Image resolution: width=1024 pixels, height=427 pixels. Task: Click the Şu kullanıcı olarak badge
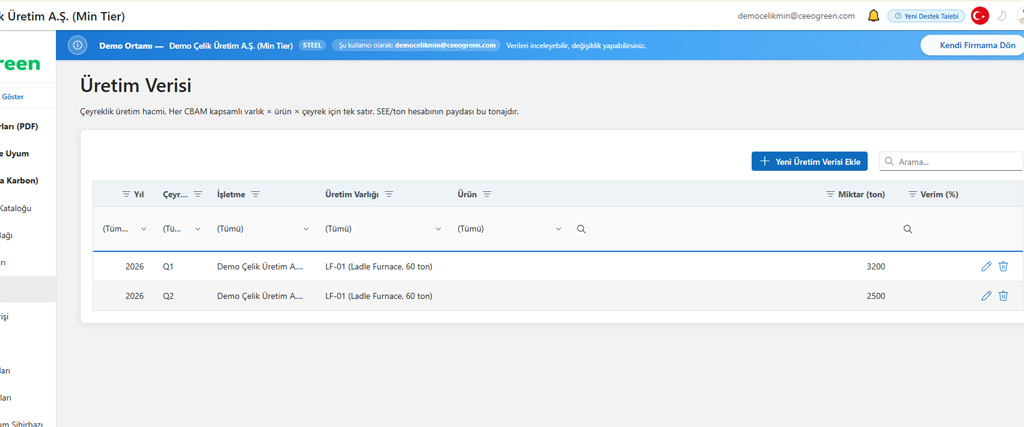tap(416, 46)
